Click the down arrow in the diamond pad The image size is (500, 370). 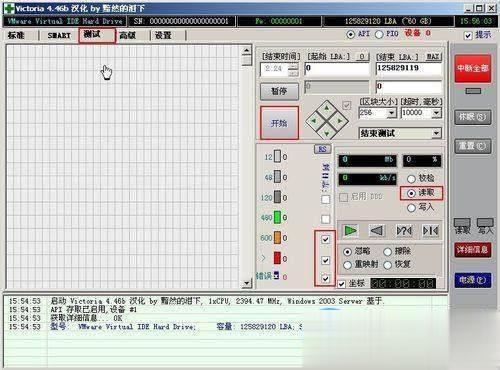[x=327, y=134]
